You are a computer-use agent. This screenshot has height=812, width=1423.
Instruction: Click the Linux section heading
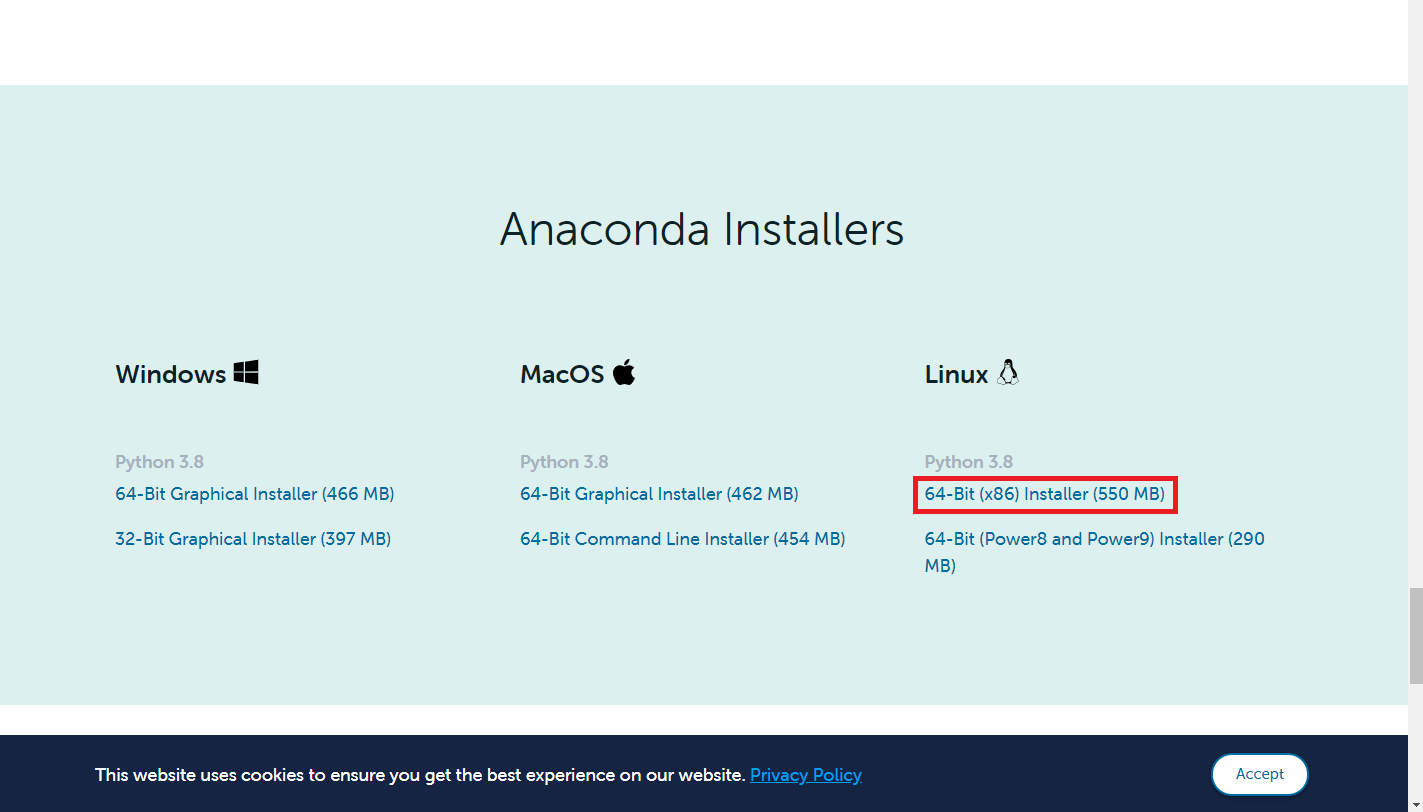coord(957,374)
